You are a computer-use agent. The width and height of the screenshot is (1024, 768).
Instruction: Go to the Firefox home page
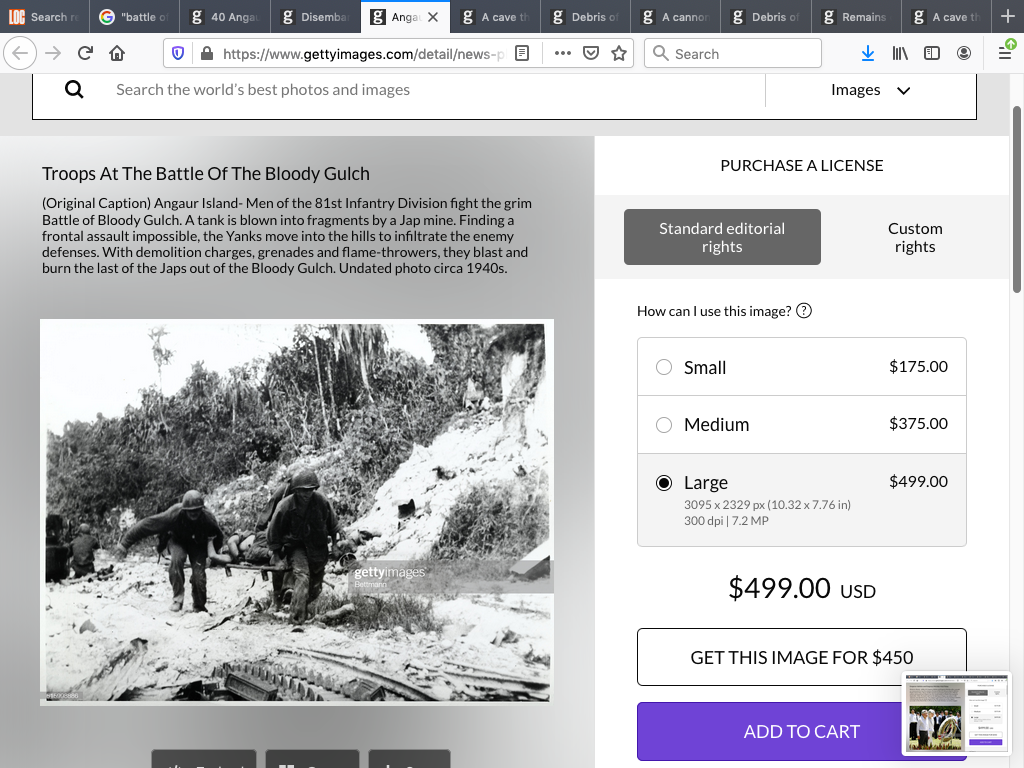[x=117, y=54]
